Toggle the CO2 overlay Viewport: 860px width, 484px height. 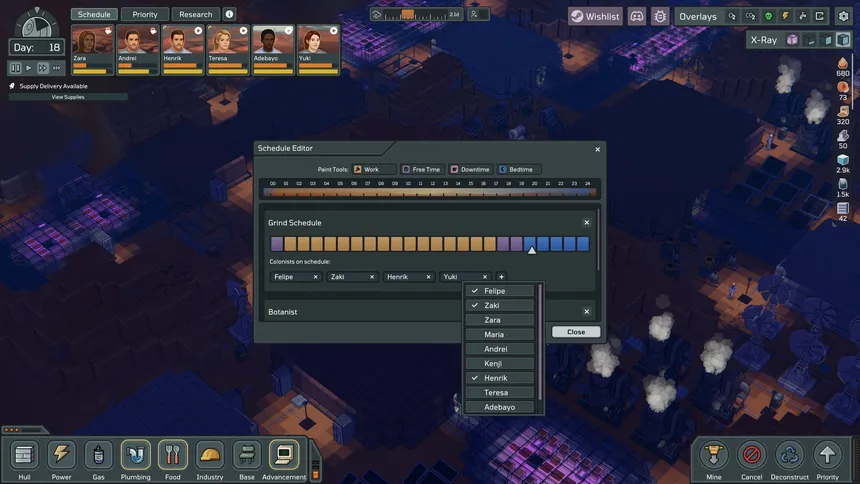tap(750, 16)
